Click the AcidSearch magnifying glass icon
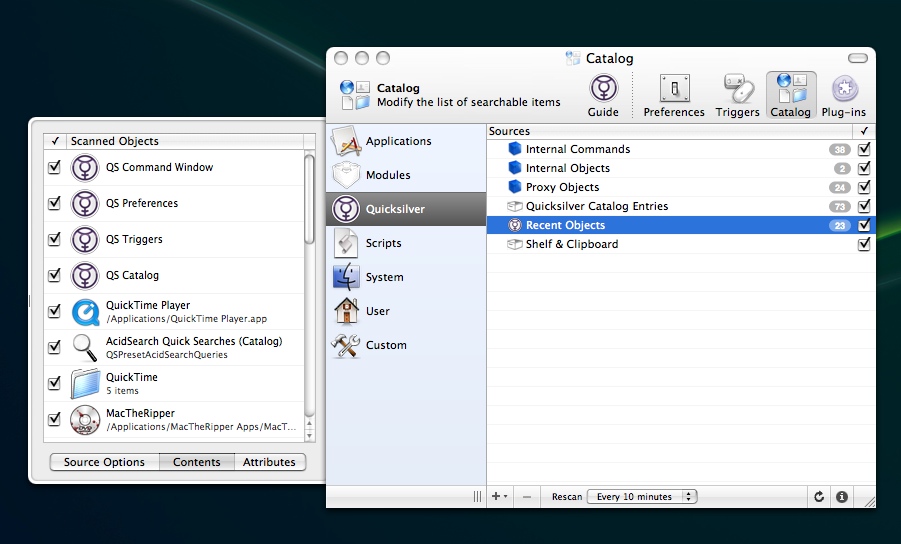The image size is (901, 544). coord(85,348)
